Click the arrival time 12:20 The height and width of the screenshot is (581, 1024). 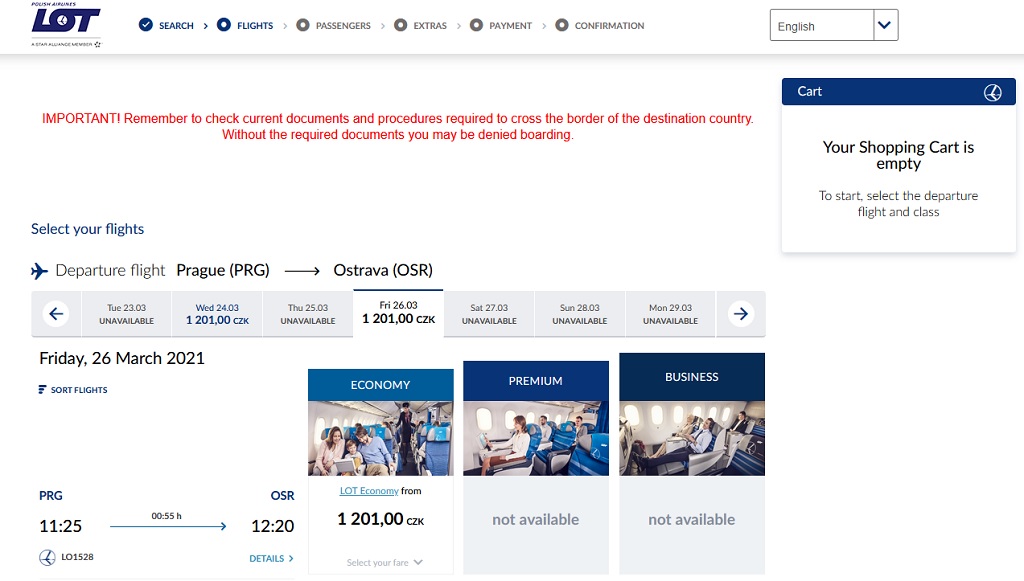click(x=273, y=526)
